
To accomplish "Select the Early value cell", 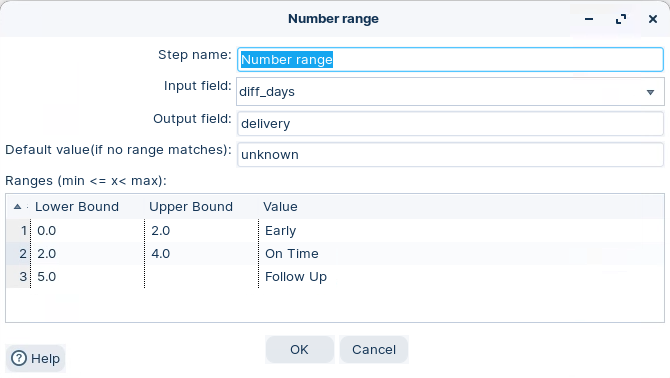I will [461, 231].
